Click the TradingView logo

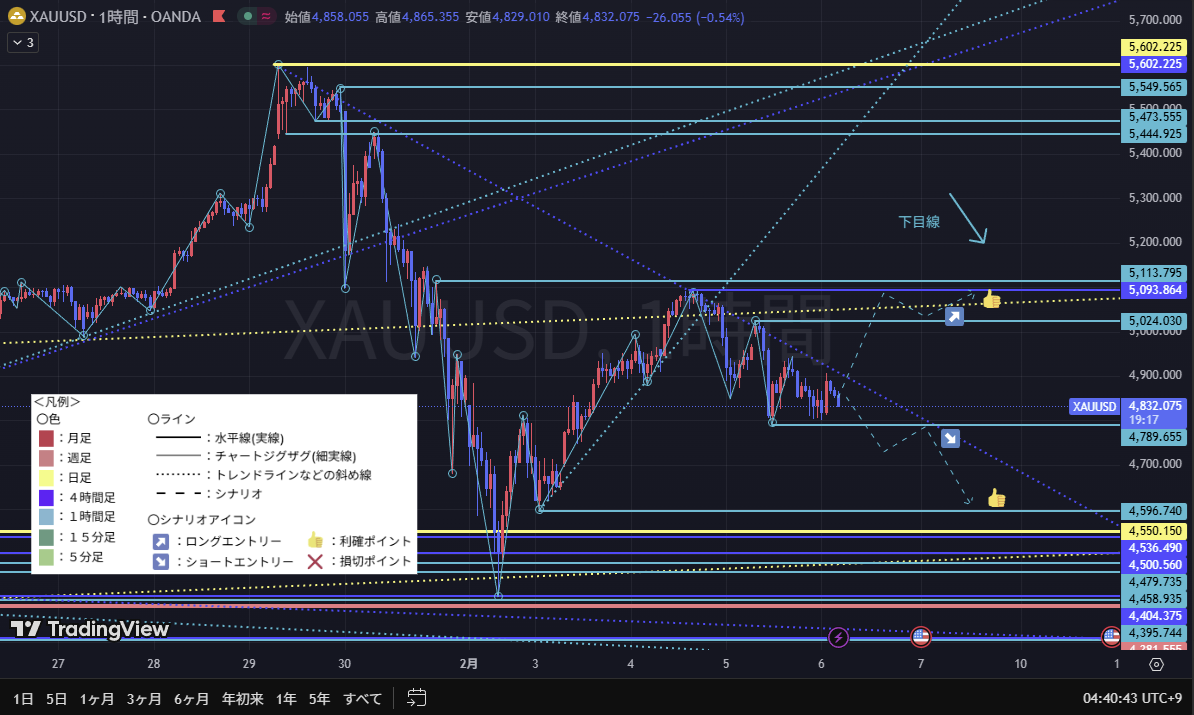point(90,629)
